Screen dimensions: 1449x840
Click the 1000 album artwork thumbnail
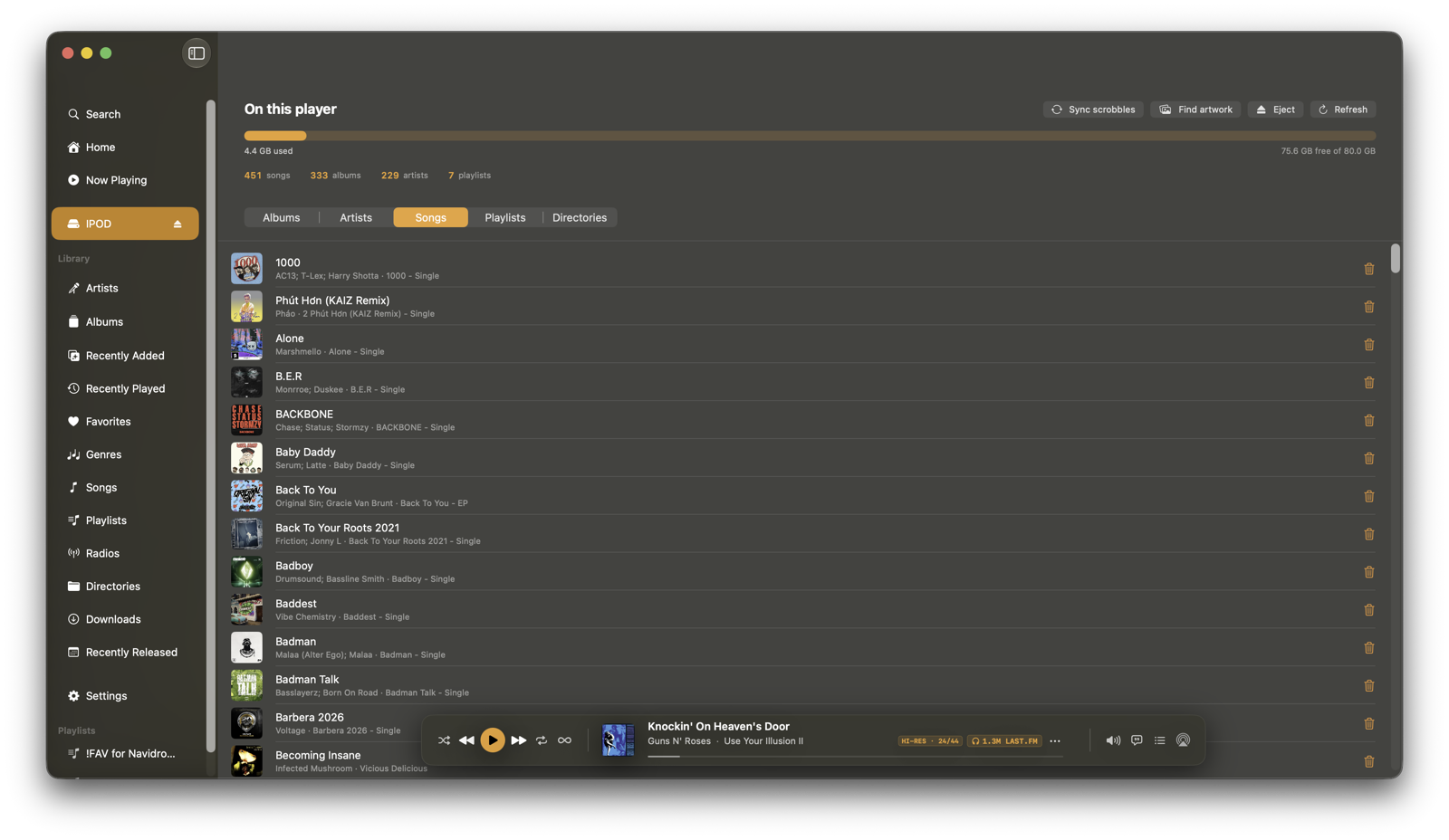click(246, 269)
